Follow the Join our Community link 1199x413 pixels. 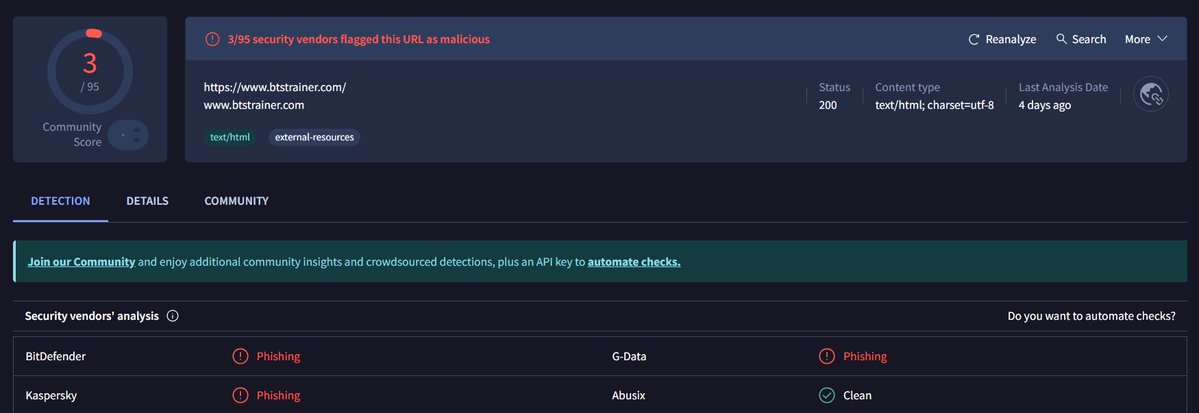coord(81,262)
